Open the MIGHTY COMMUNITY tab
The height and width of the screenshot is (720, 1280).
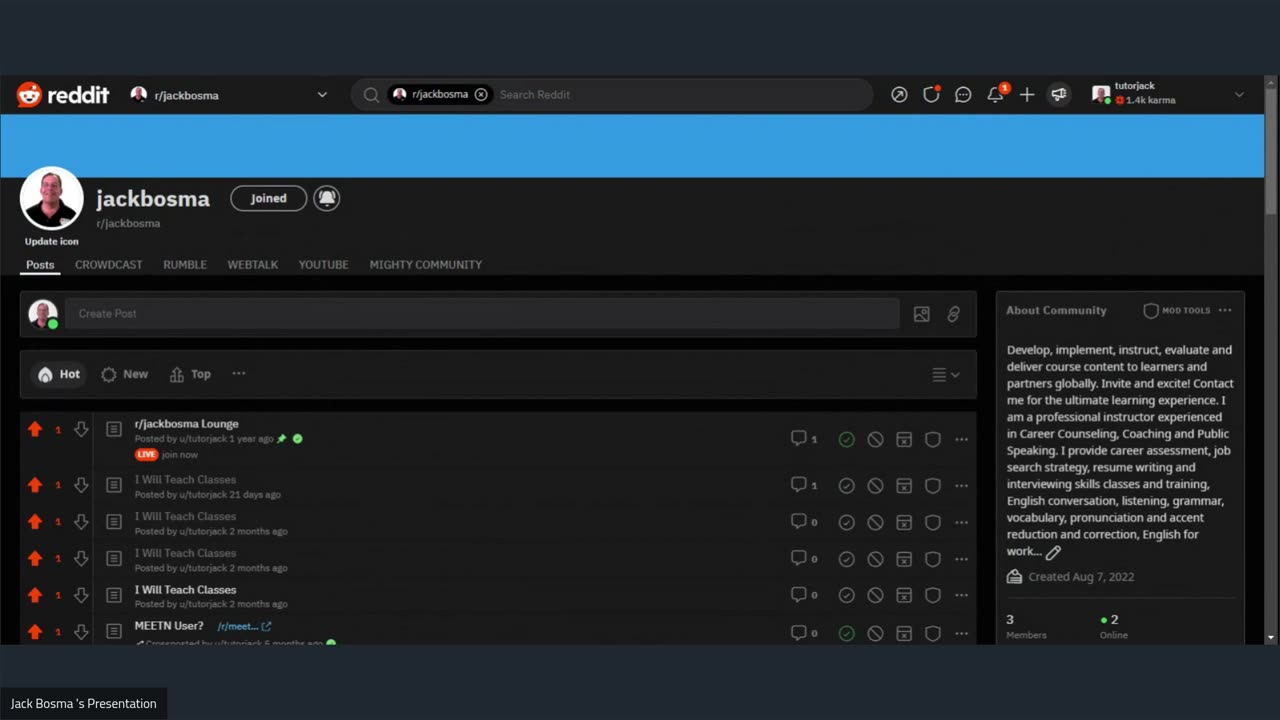point(426,265)
